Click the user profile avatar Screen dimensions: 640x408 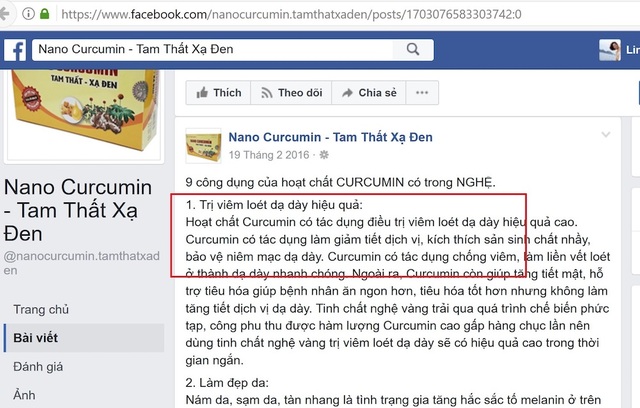[610, 50]
